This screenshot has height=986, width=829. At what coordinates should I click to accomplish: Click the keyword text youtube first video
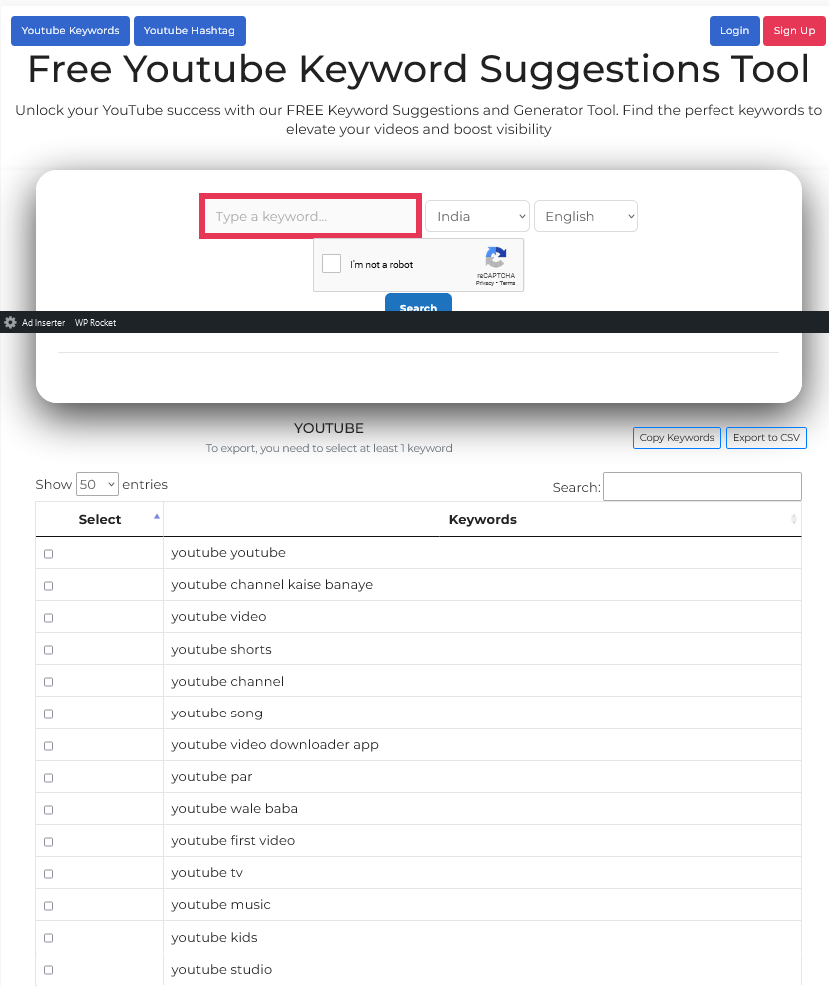[x=233, y=841]
